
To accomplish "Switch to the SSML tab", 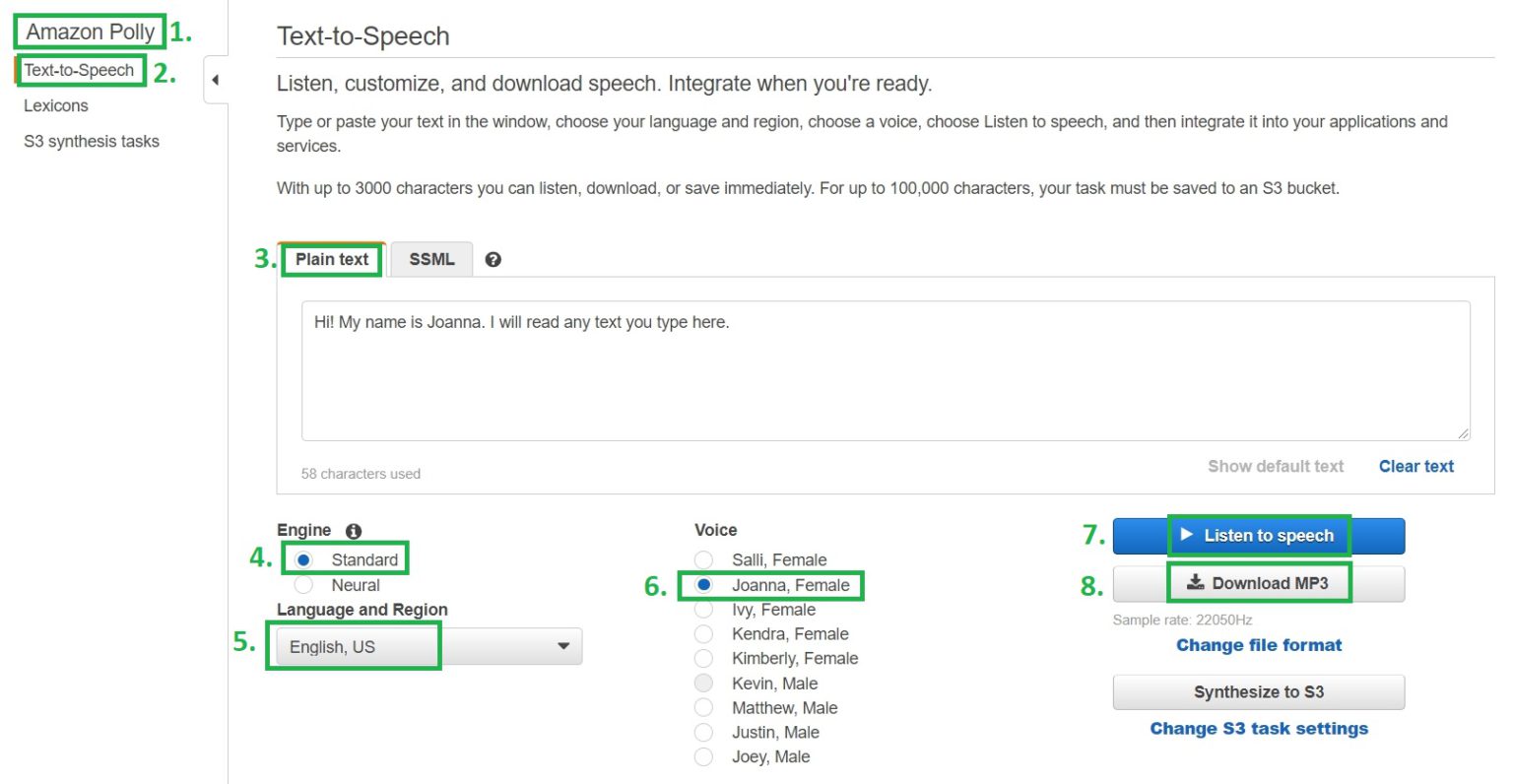I will (x=431, y=260).
